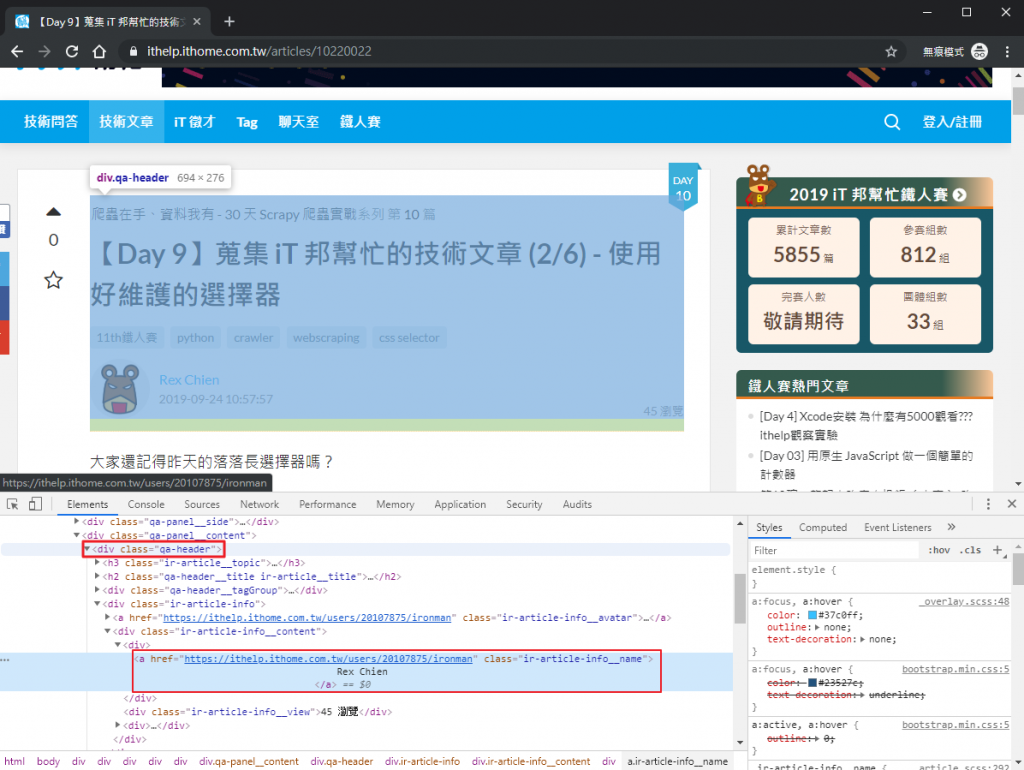This screenshot has height=770, width=1024.
Task: Select a.ir-article-info__name in the breadcrumb bar
Action: click(x=677, y=762)
